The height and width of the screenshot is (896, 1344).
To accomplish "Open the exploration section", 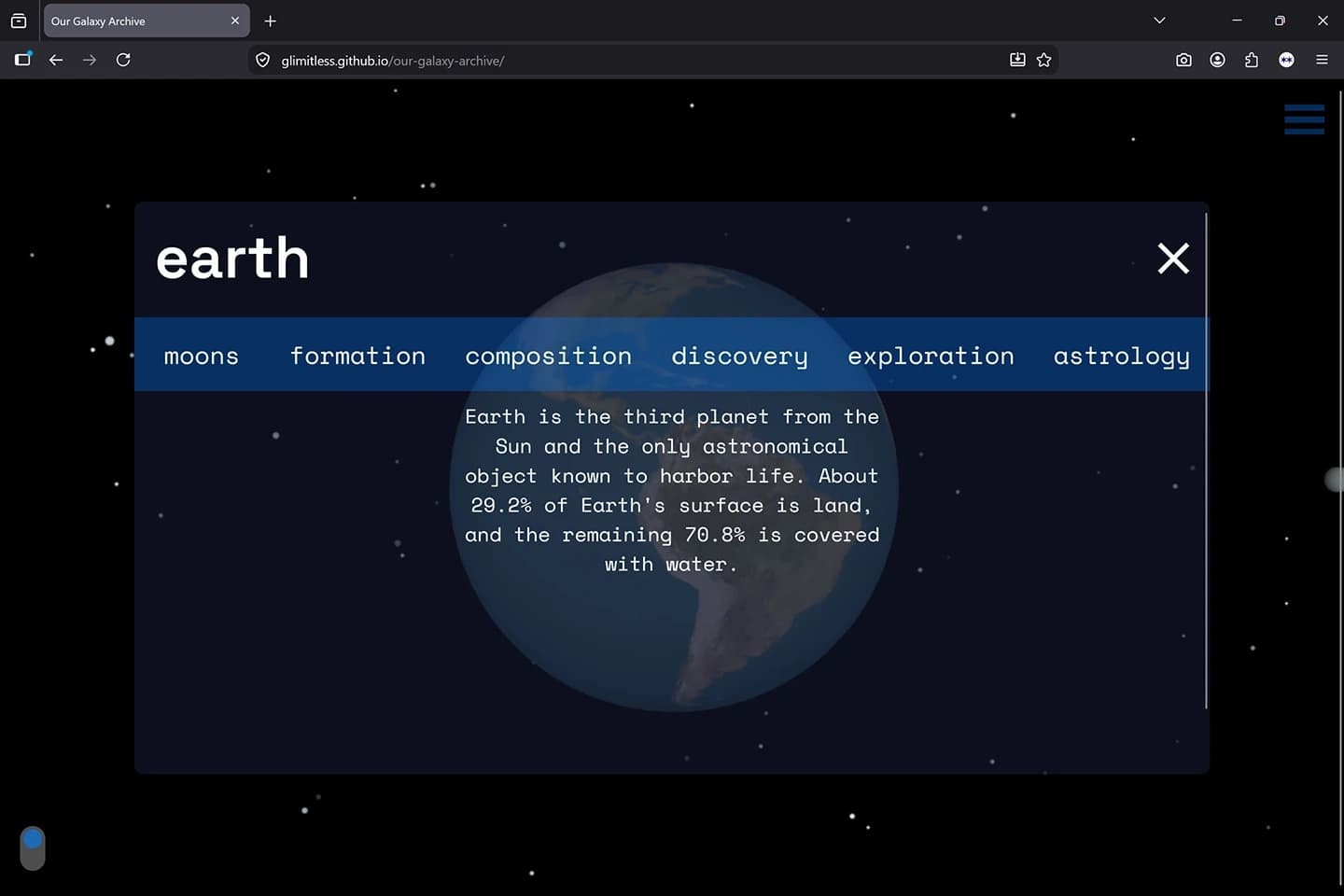I will coord(931,356).
